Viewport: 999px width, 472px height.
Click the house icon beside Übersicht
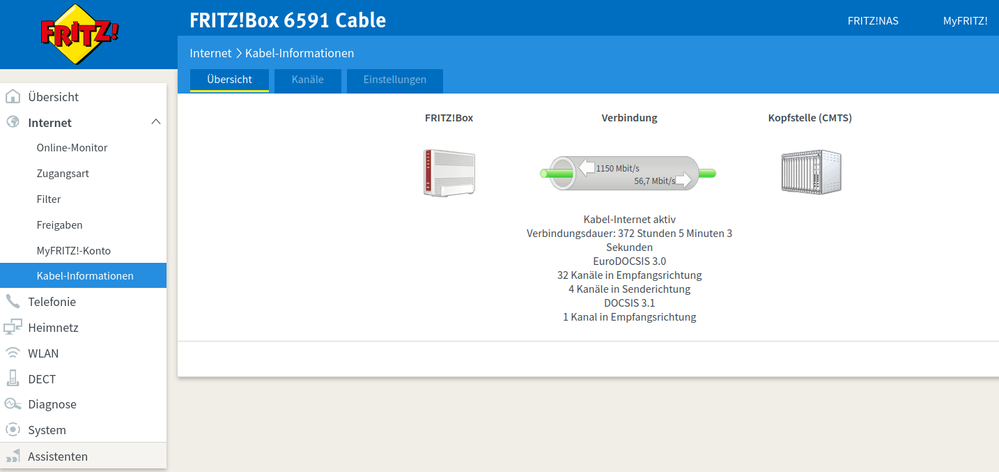[x=13, y=97]
